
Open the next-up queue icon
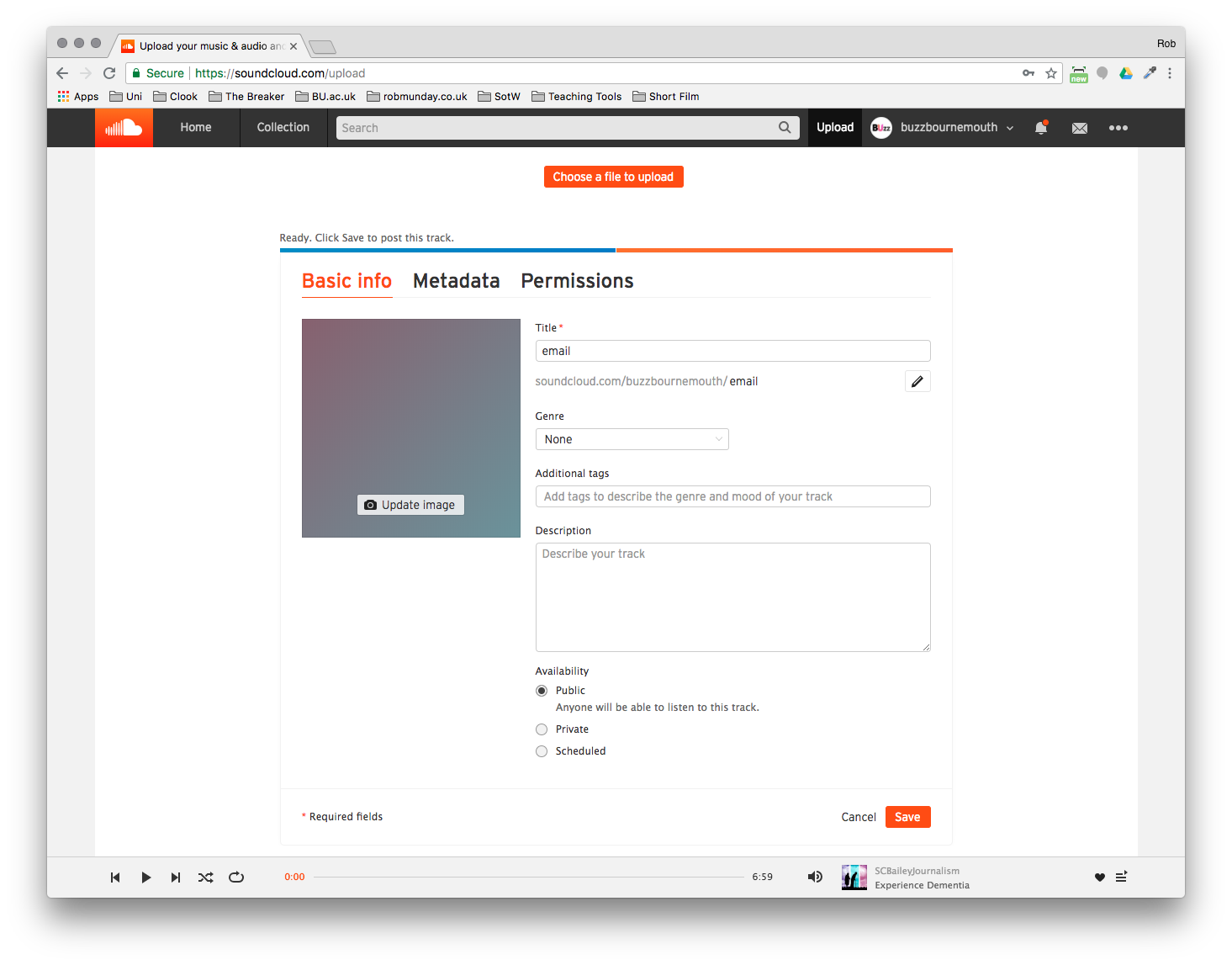click(1121, 877)
